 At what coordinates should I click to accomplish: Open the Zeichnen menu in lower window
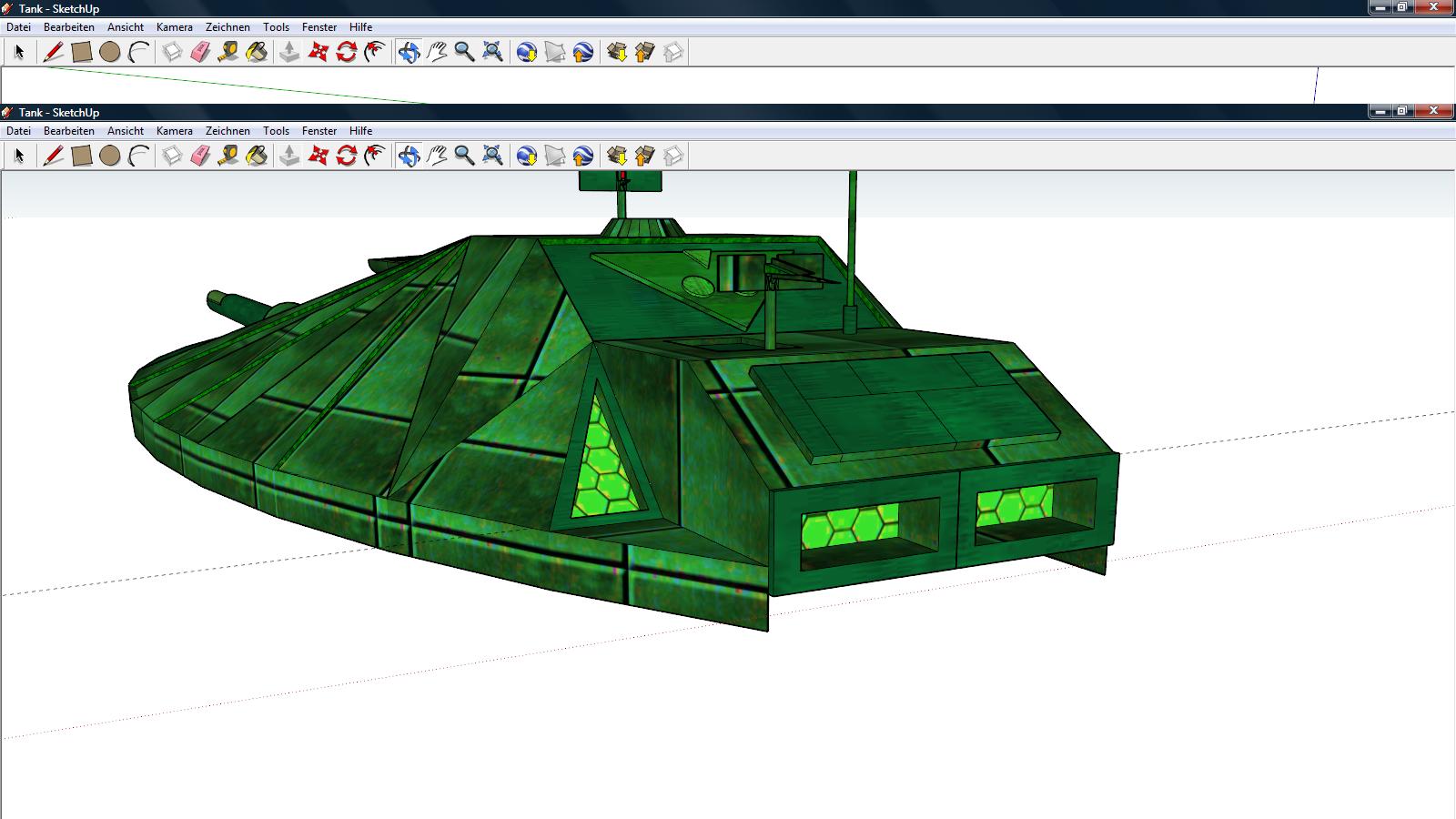pos(227,131)
